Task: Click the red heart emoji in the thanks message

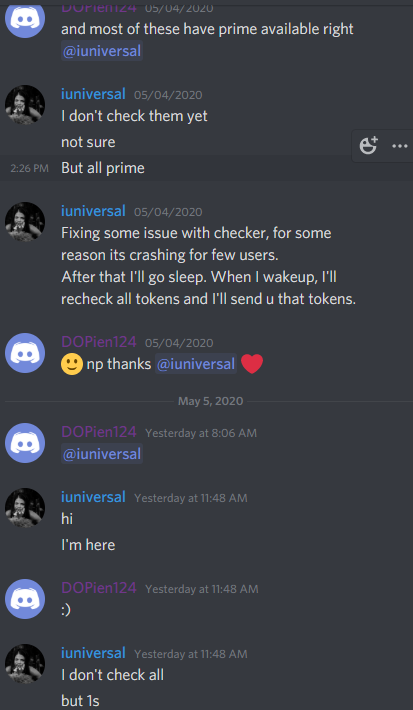Action: pyautogui.click(x=252, y=364)
